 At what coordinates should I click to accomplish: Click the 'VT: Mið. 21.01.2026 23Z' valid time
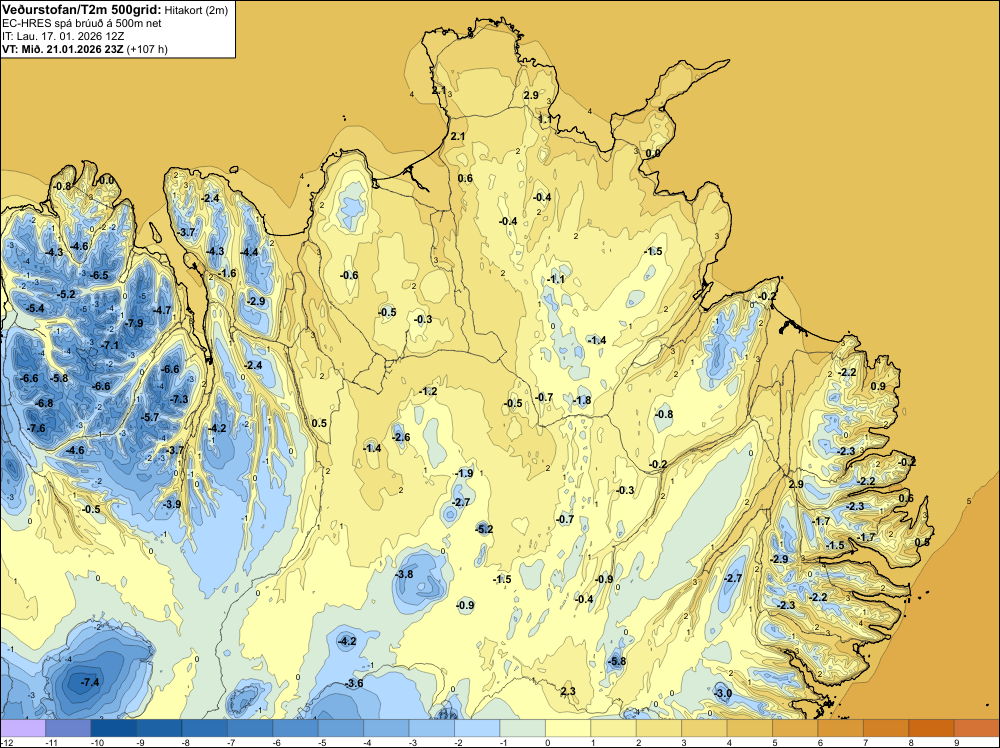[63, 49]
